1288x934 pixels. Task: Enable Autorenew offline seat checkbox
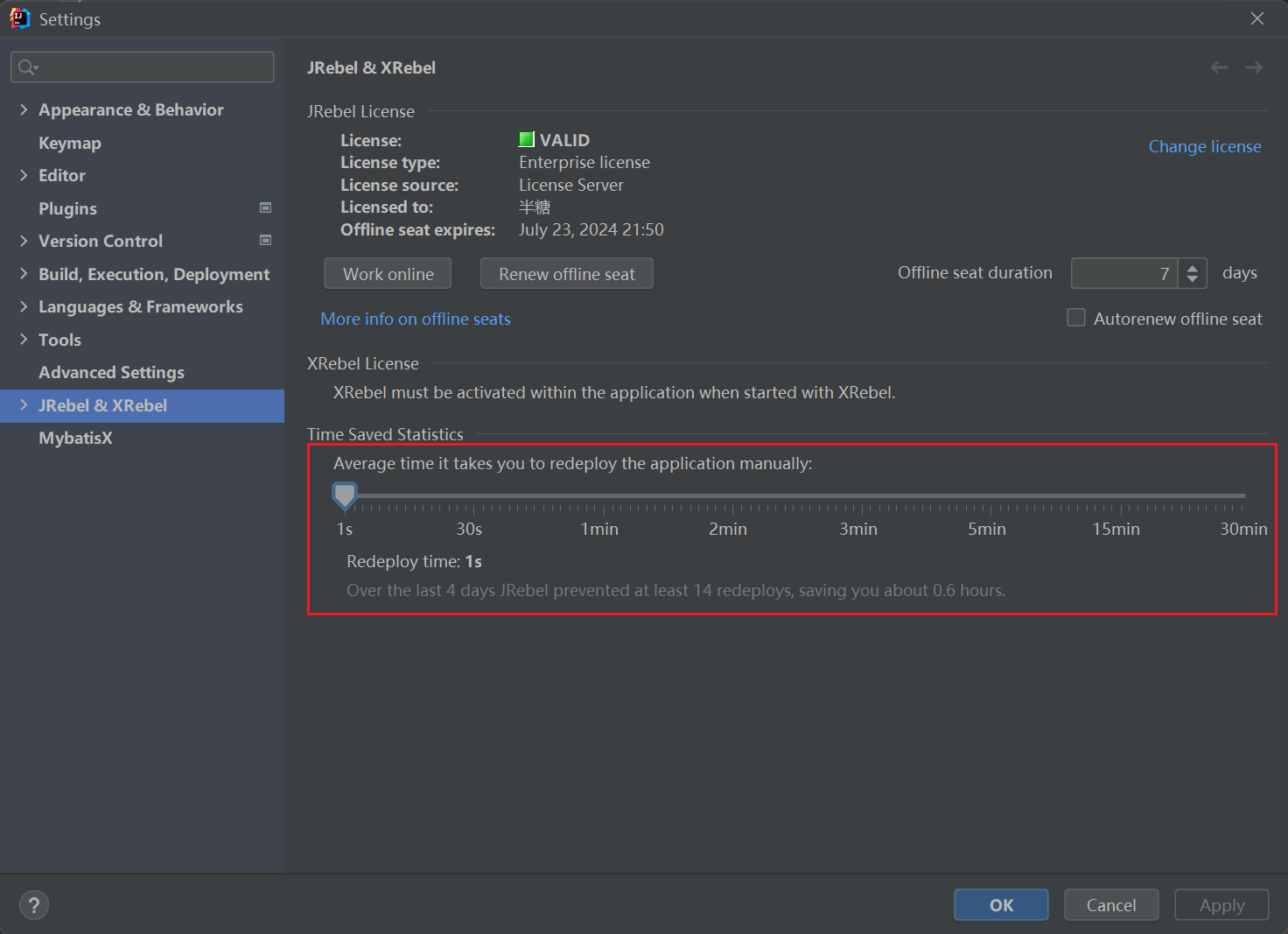pyautogui.click(x=1076, y=318)
